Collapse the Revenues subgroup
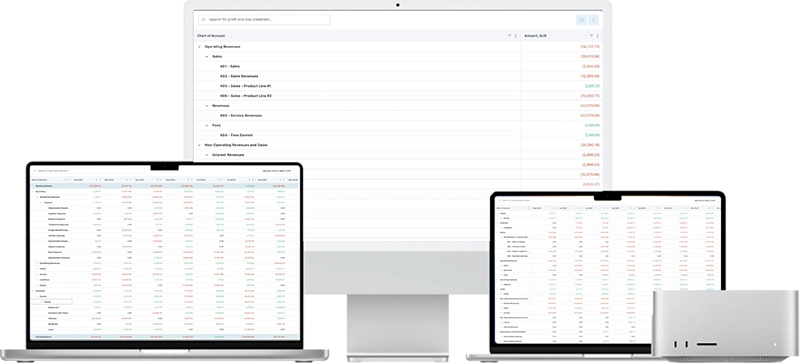 [x=207, y=106]
